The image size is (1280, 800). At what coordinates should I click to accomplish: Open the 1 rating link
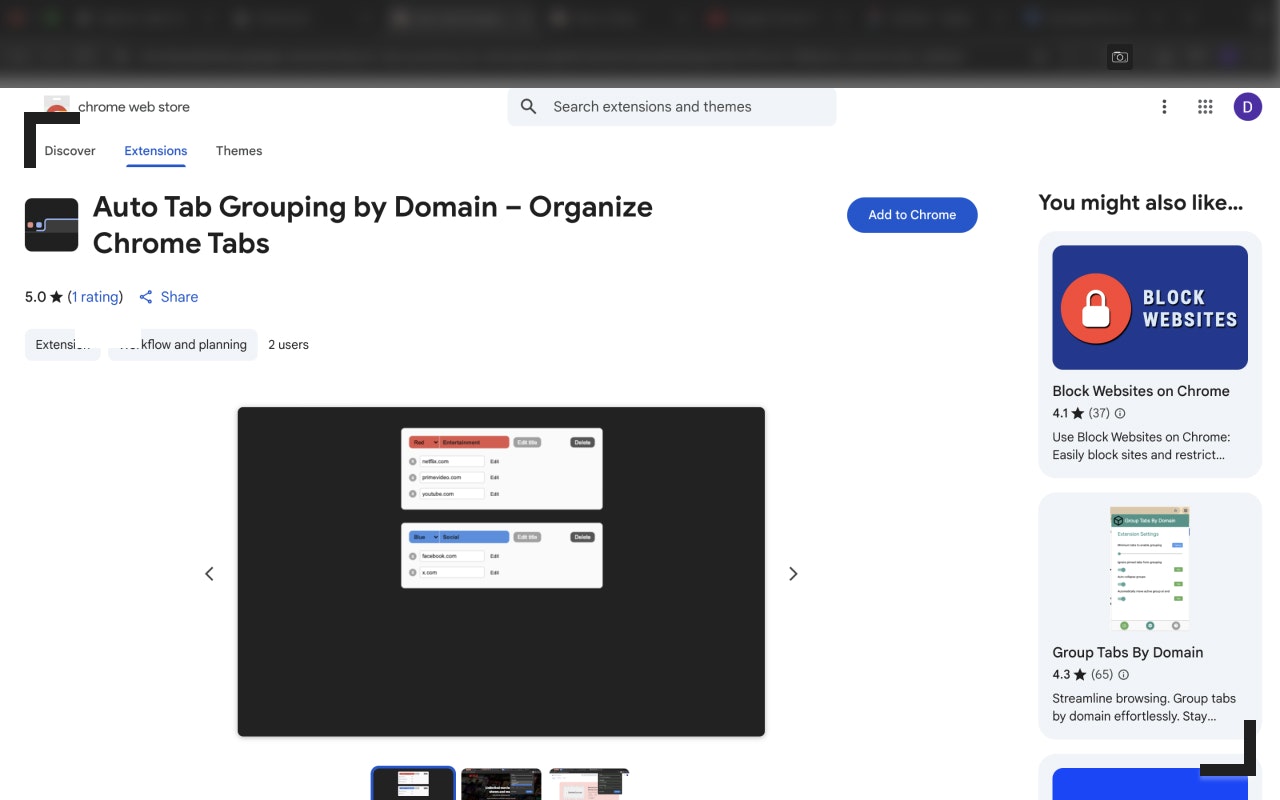click(95, 297)
